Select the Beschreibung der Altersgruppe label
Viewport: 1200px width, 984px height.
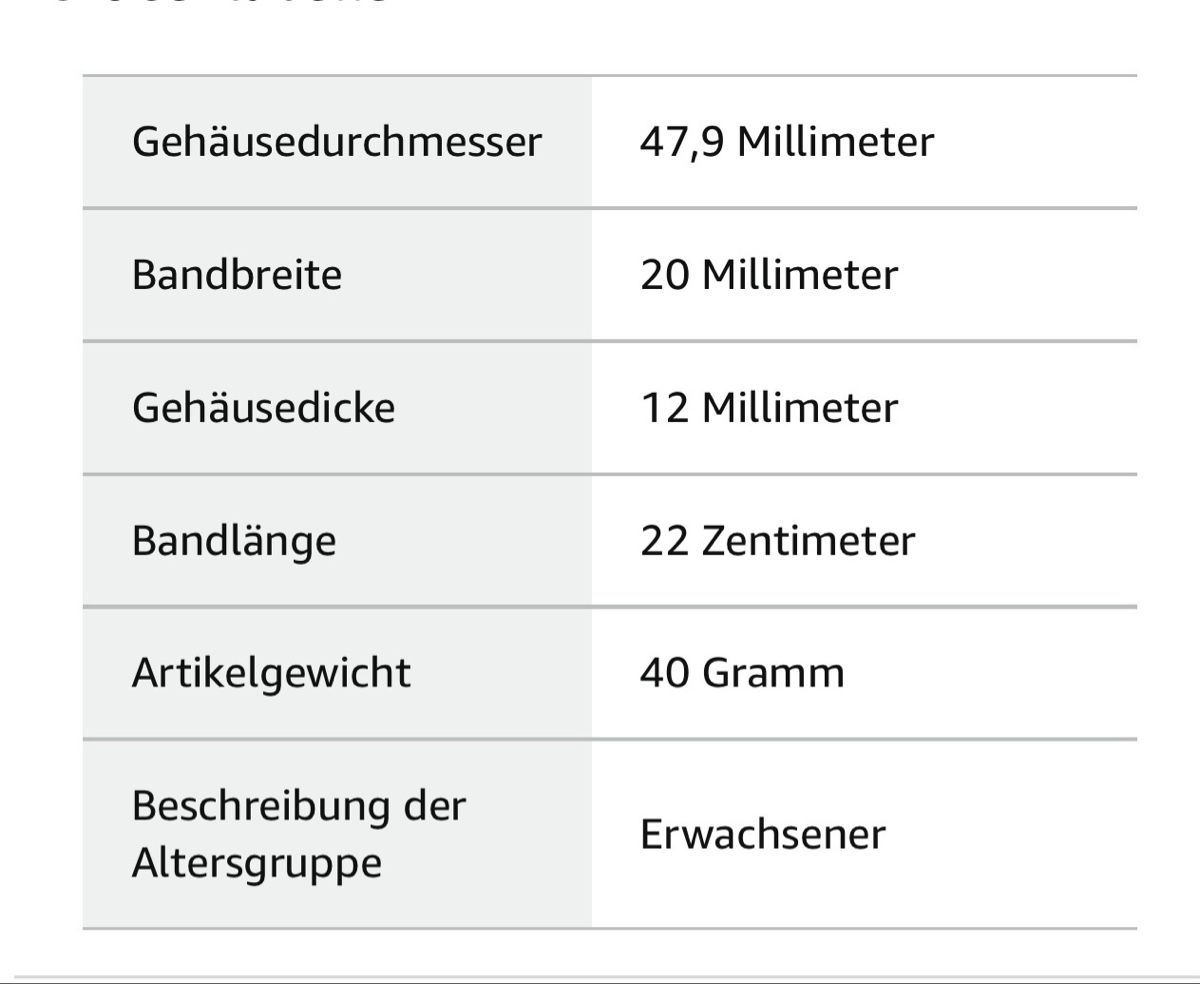pyautogui.click(x=299, y=833)
